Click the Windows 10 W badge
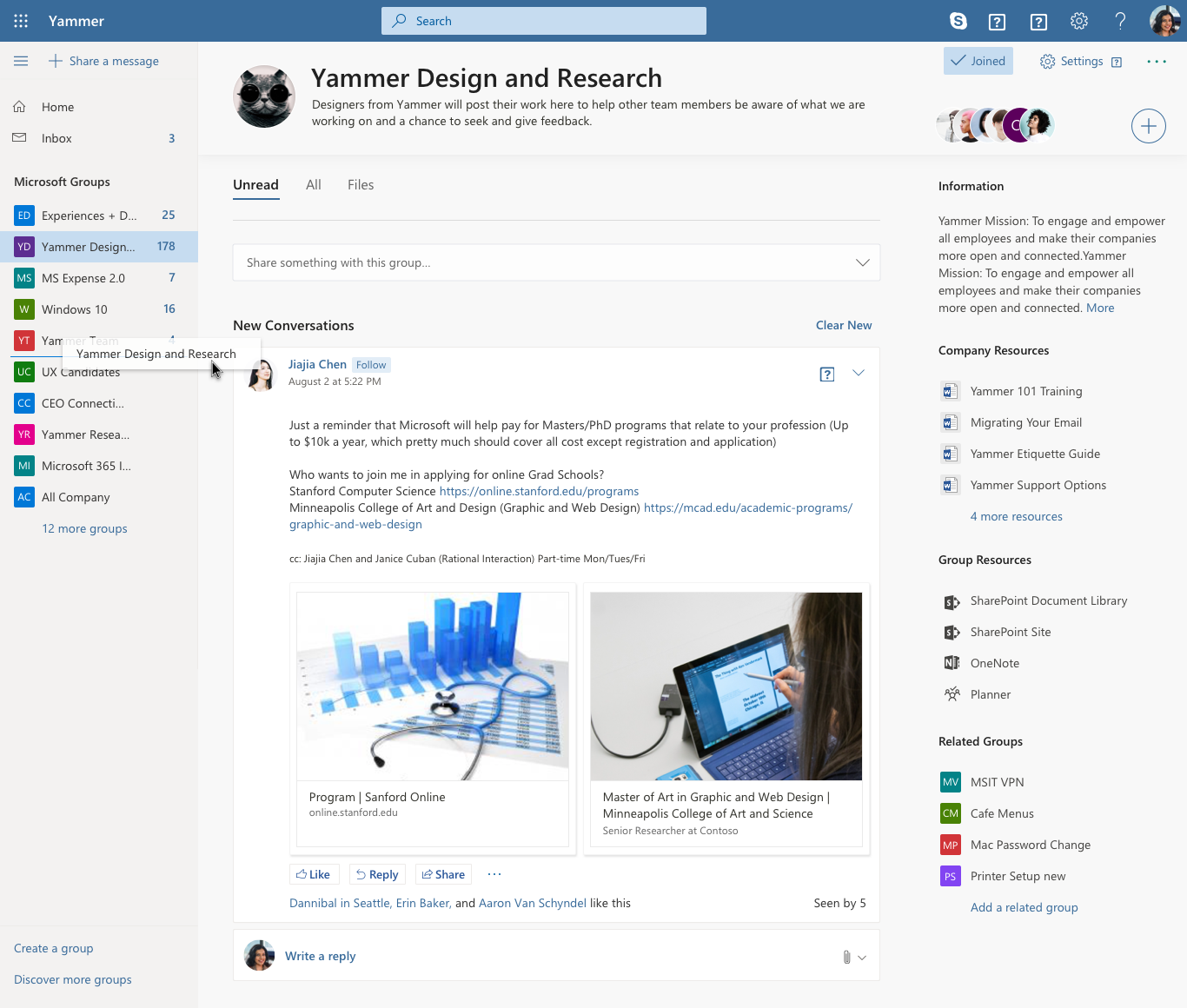 tap(24, 309)
